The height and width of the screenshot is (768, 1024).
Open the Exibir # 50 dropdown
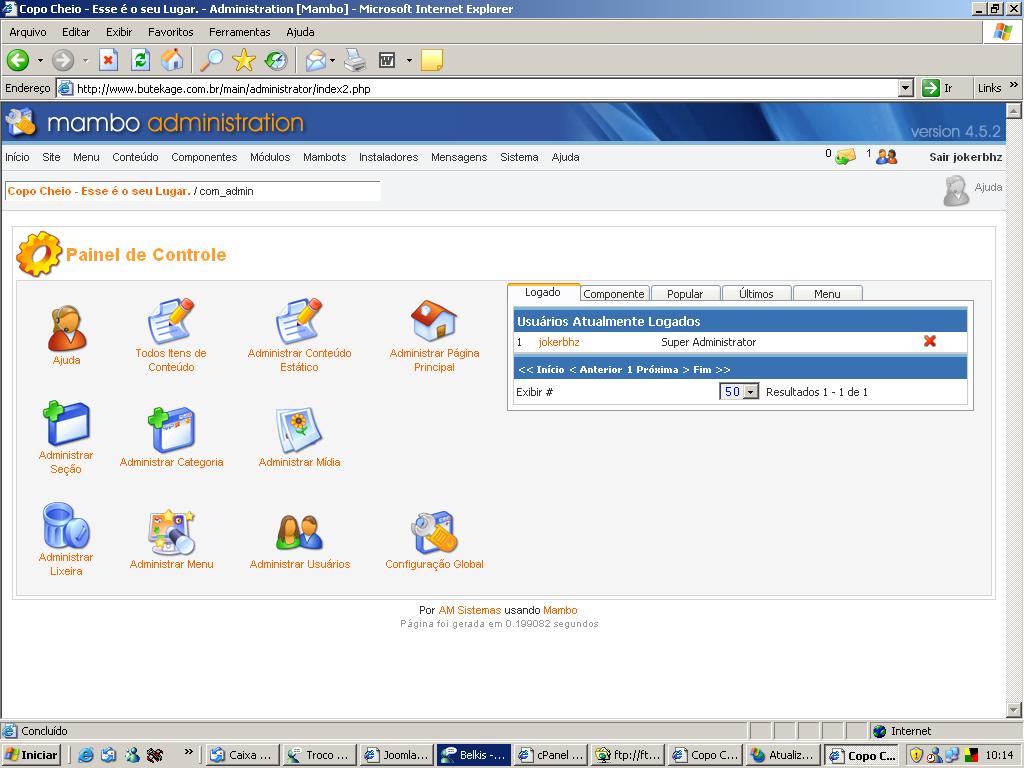[751, 392]
